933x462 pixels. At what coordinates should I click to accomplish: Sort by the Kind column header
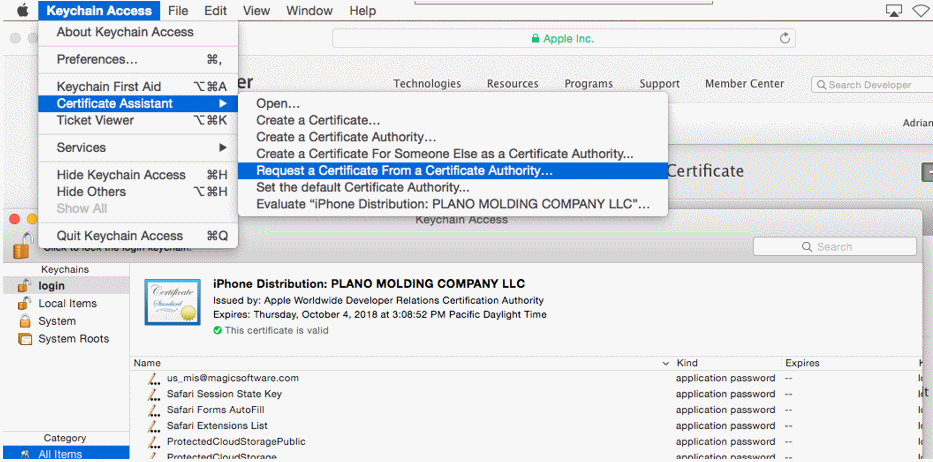click(727, 363)
